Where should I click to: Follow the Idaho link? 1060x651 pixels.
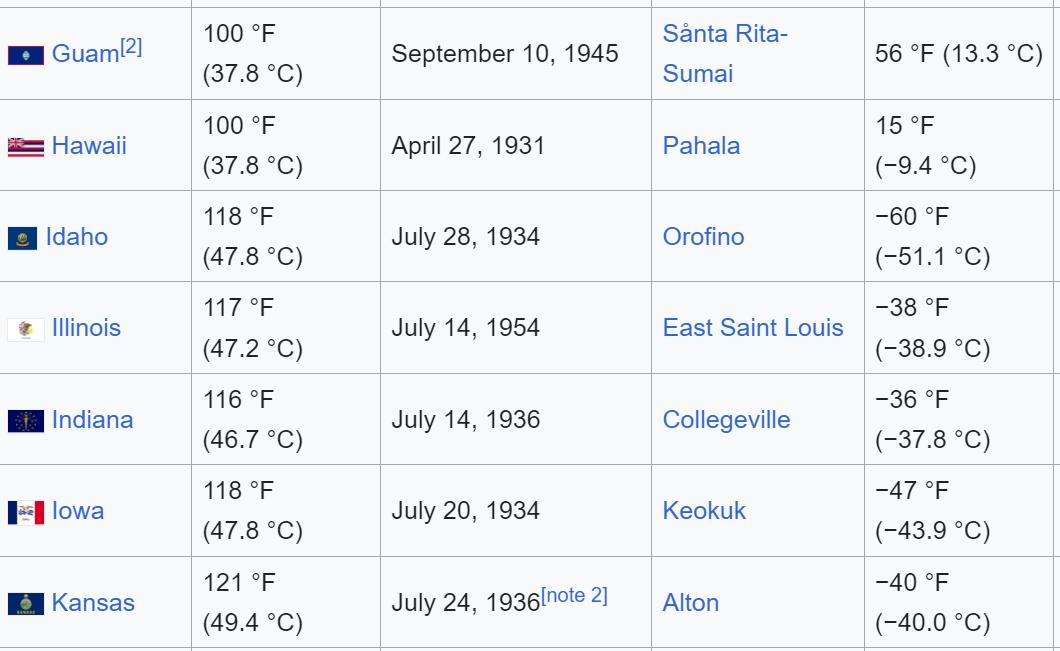tap(76, 237)
